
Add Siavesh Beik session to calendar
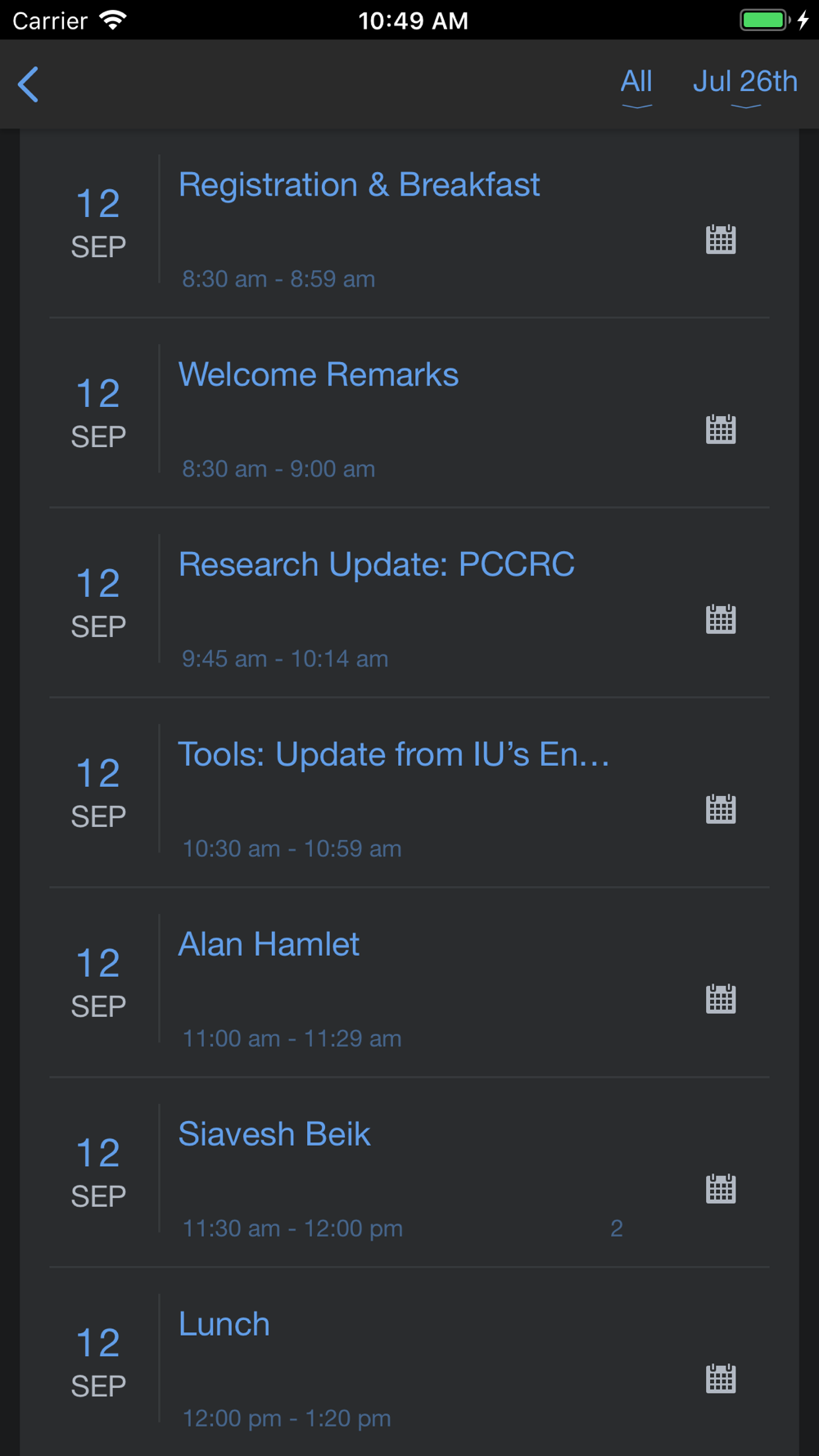point(721,1190)
